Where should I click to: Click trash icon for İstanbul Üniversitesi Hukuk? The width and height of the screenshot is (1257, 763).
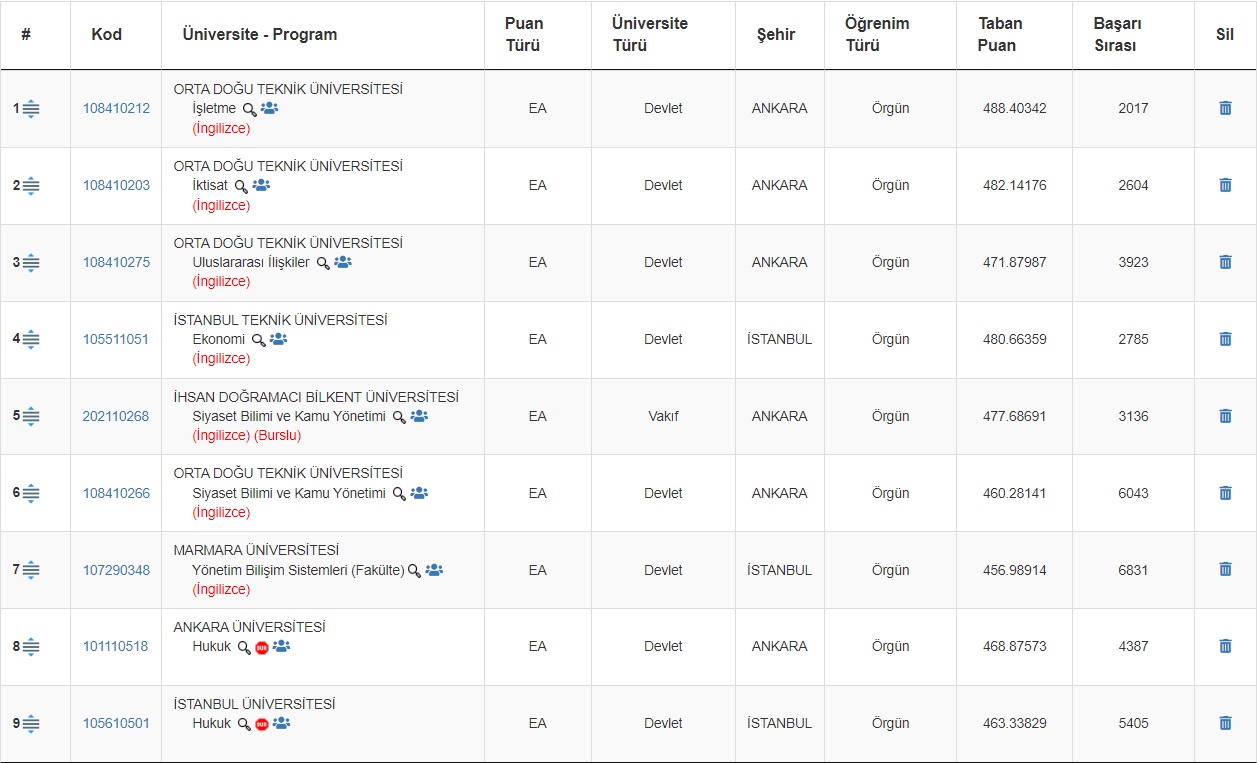1225,723
